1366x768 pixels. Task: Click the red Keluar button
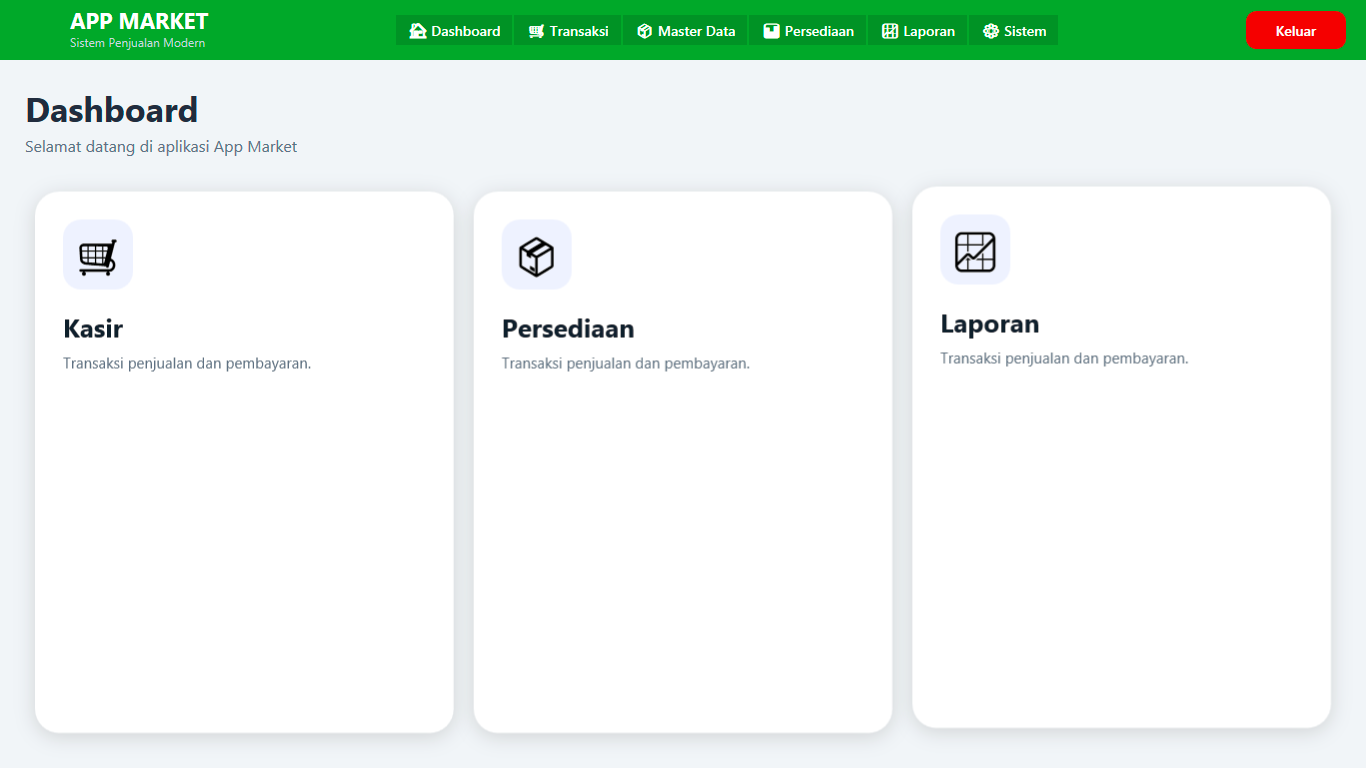pyautogui.click(x=1296, y=30)
